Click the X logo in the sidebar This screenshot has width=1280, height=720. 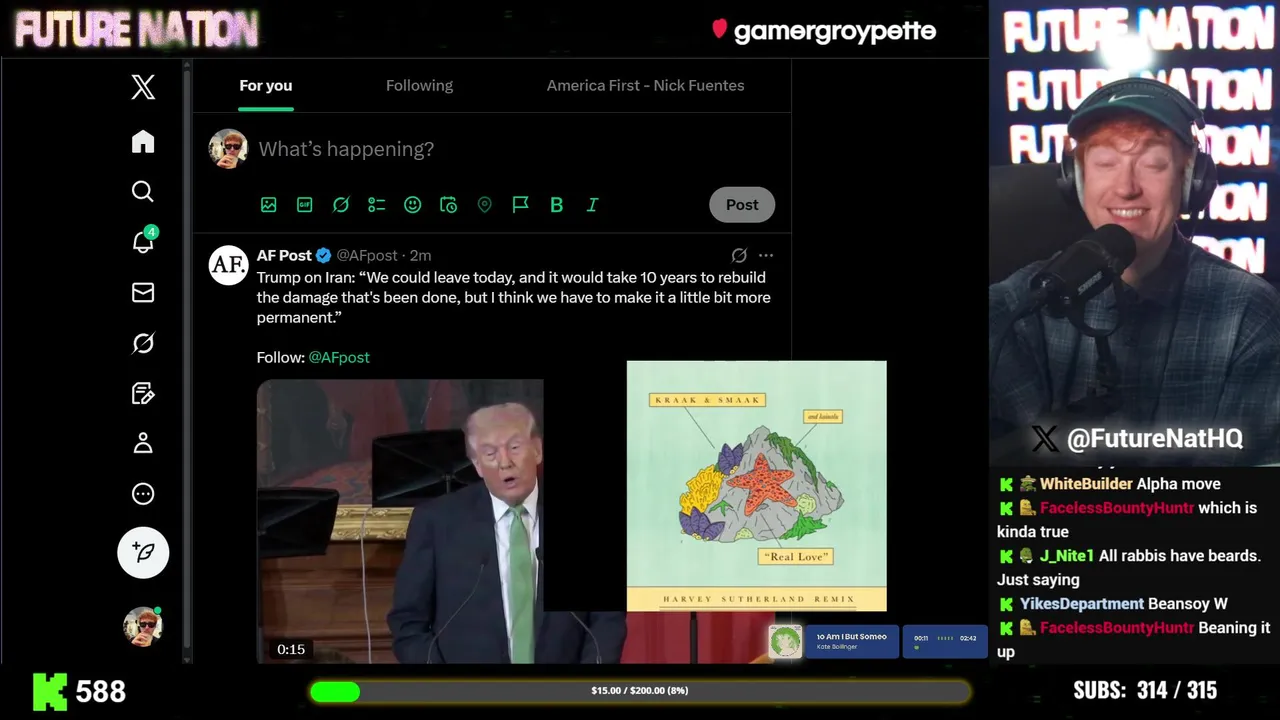[x=143, y=87]
